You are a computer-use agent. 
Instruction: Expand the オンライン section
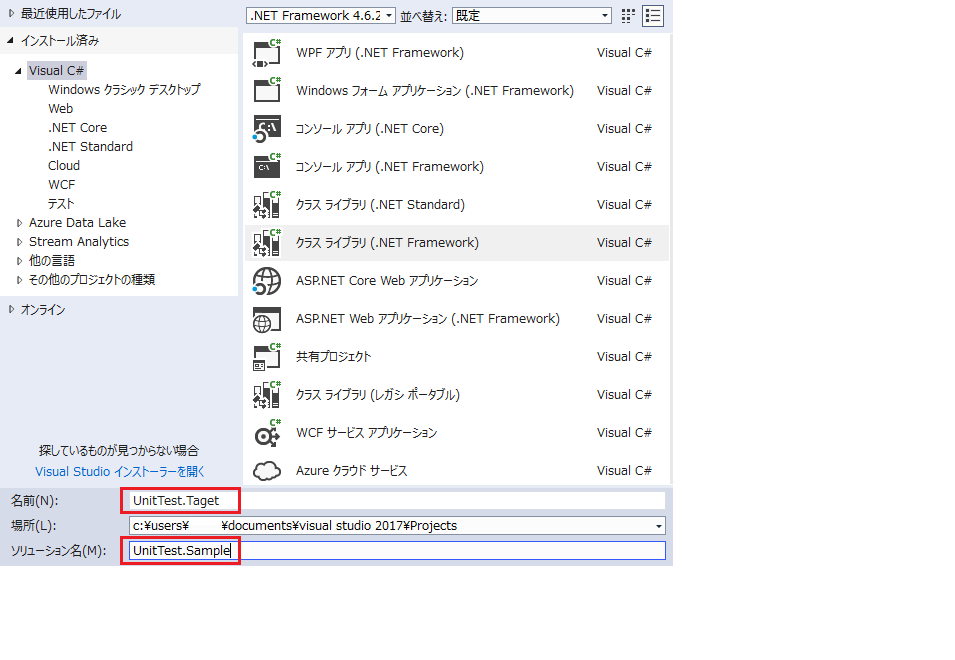[12, 309]
